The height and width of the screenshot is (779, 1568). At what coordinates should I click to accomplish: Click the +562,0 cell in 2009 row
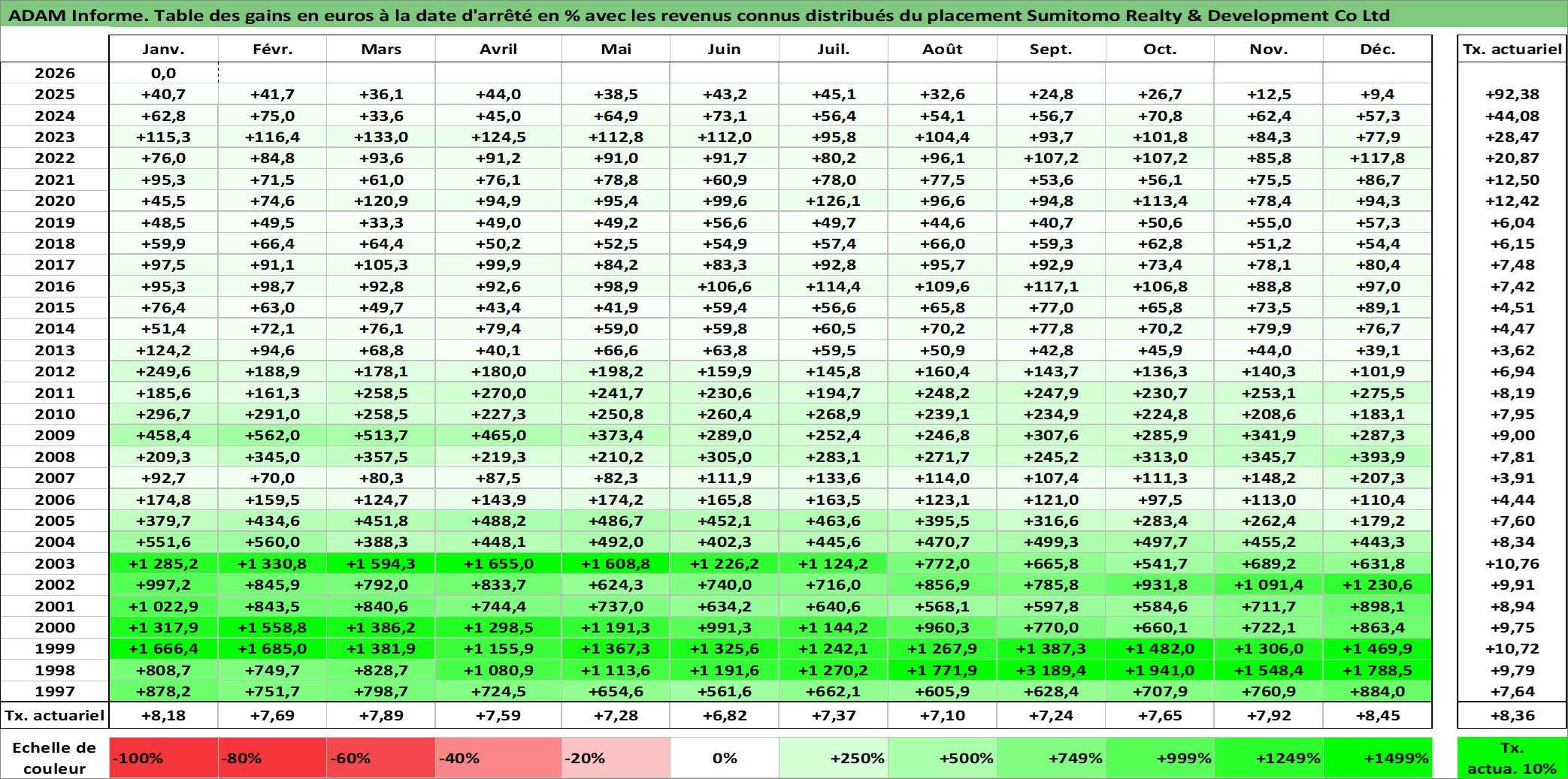[272, 435]
